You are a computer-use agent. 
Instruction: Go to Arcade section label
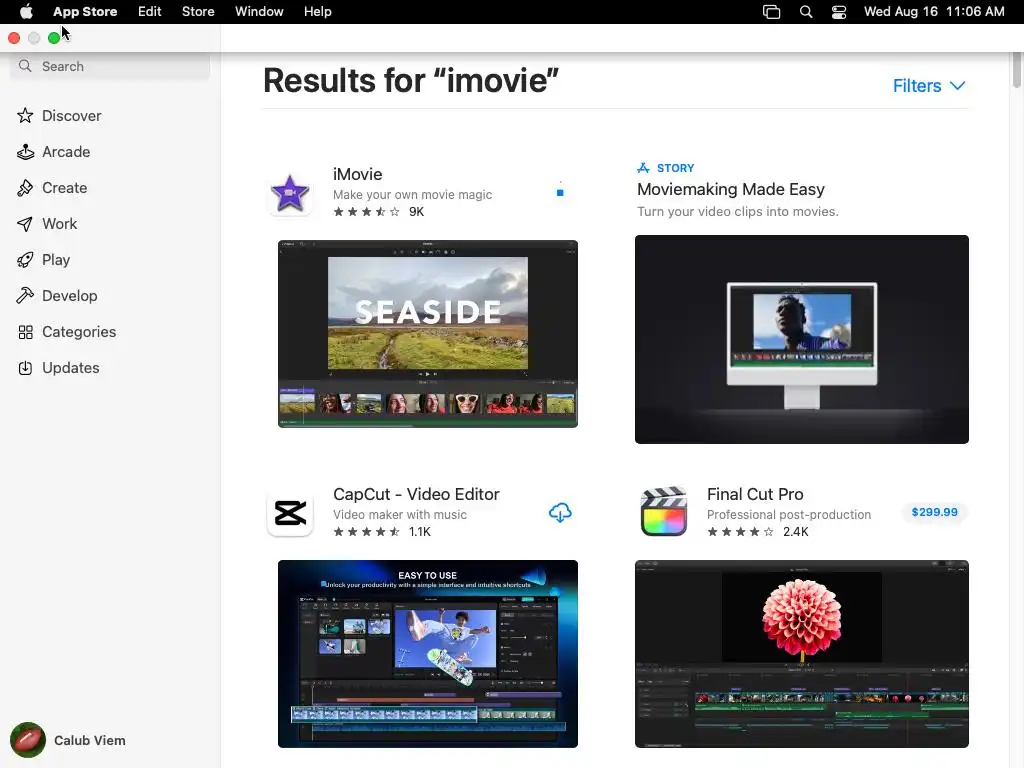[66, 152]
